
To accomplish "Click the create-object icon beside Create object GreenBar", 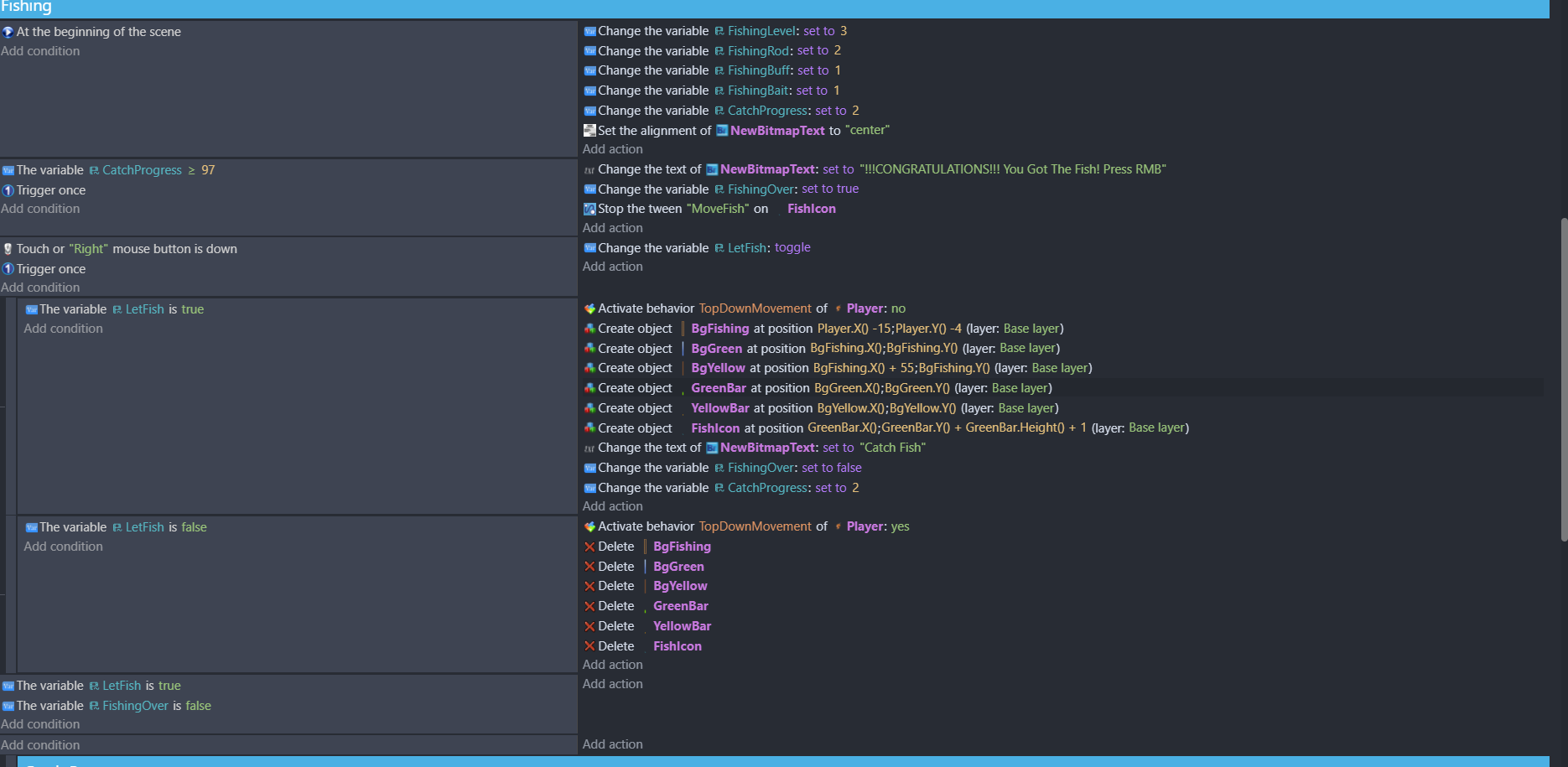I will 589,388.
